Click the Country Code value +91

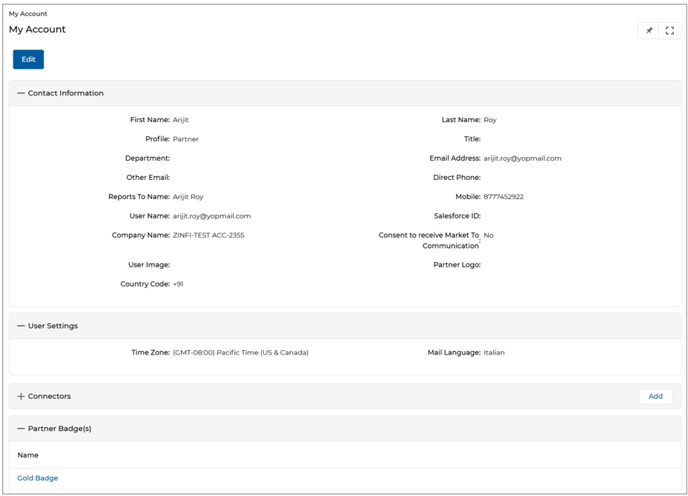(x=178, y=284)
